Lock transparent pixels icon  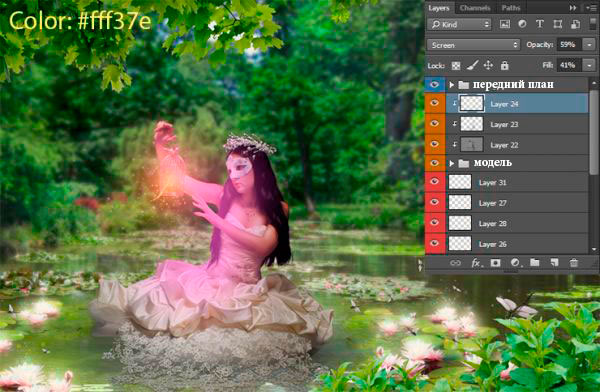(x=456, y=66)
